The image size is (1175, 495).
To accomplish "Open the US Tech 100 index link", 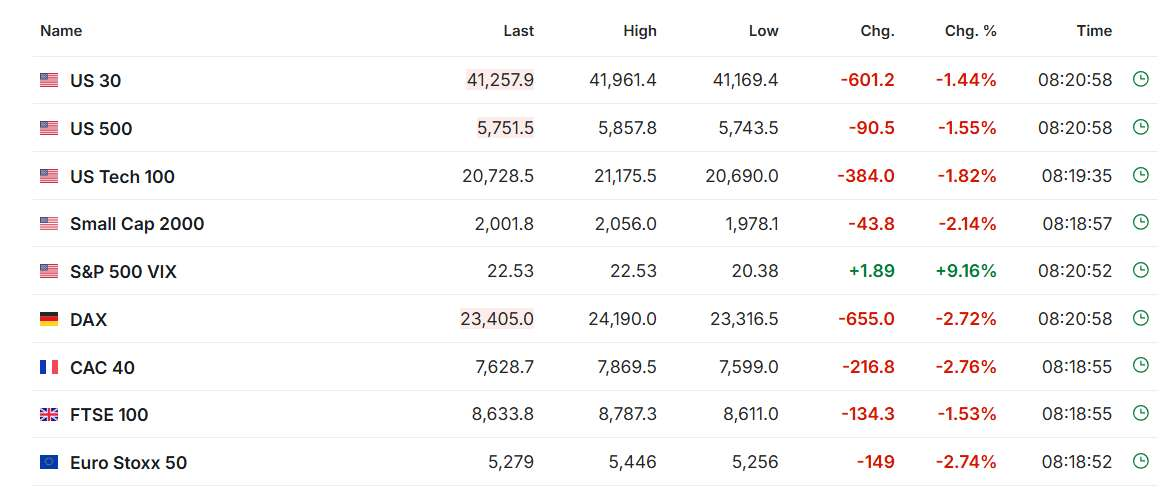I will (x=122, y=176).
